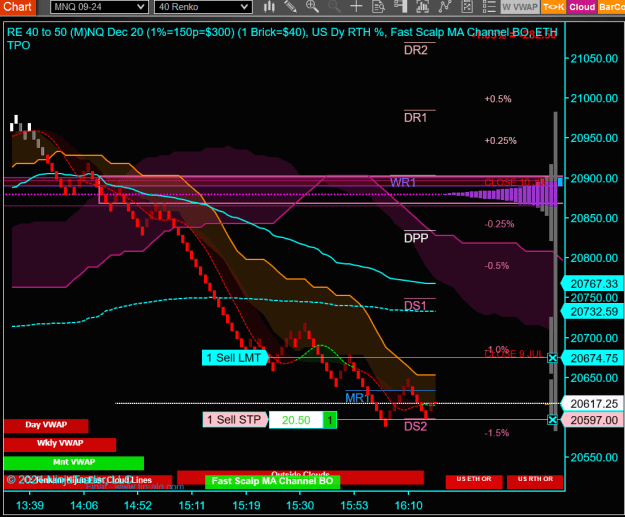Screen dimensions: 625x517
Task: Open the properties list icon
Action: [489, 6]
